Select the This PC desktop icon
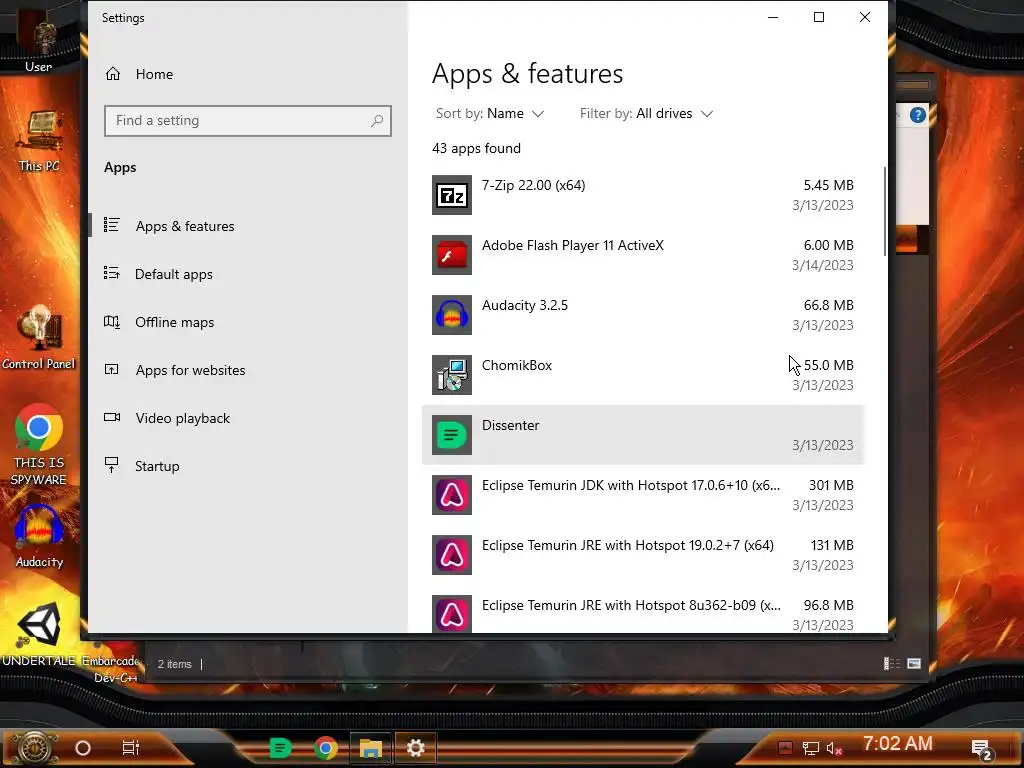This screenshot has width=1024, height=768. (x=39, y=140)
